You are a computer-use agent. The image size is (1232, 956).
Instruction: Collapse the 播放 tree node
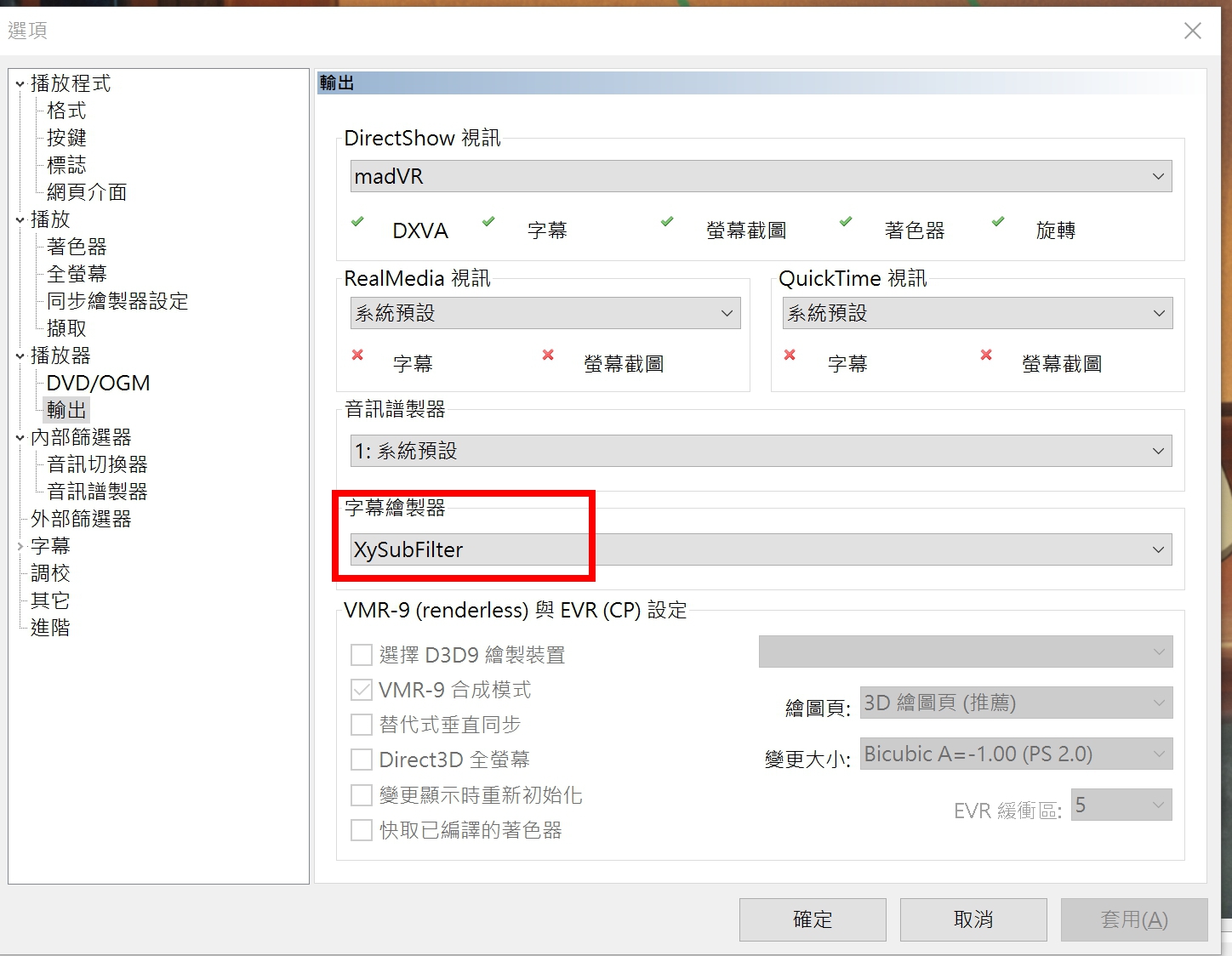coord(20,219)
